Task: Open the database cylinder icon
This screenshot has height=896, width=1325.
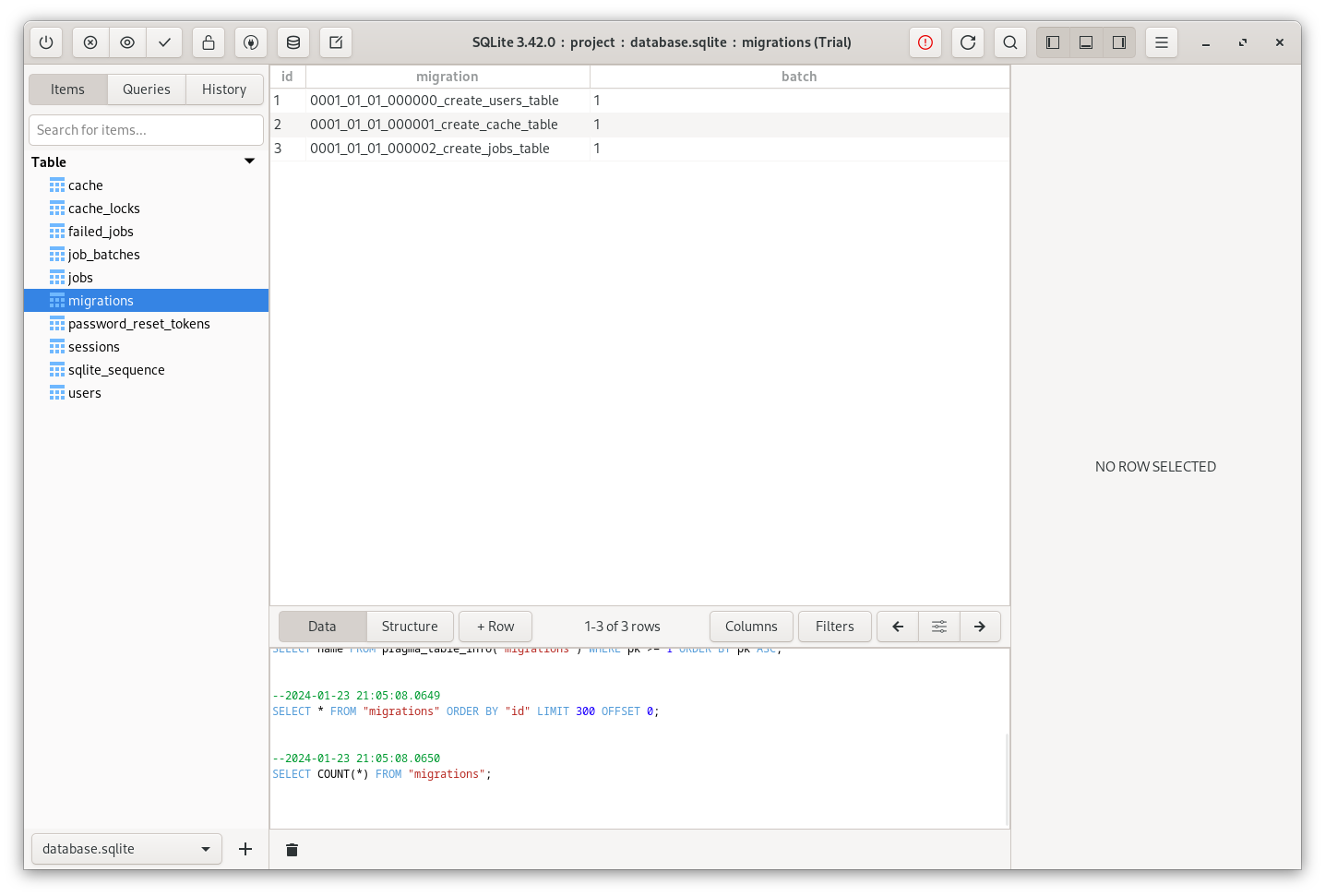Action: (293, 42)
